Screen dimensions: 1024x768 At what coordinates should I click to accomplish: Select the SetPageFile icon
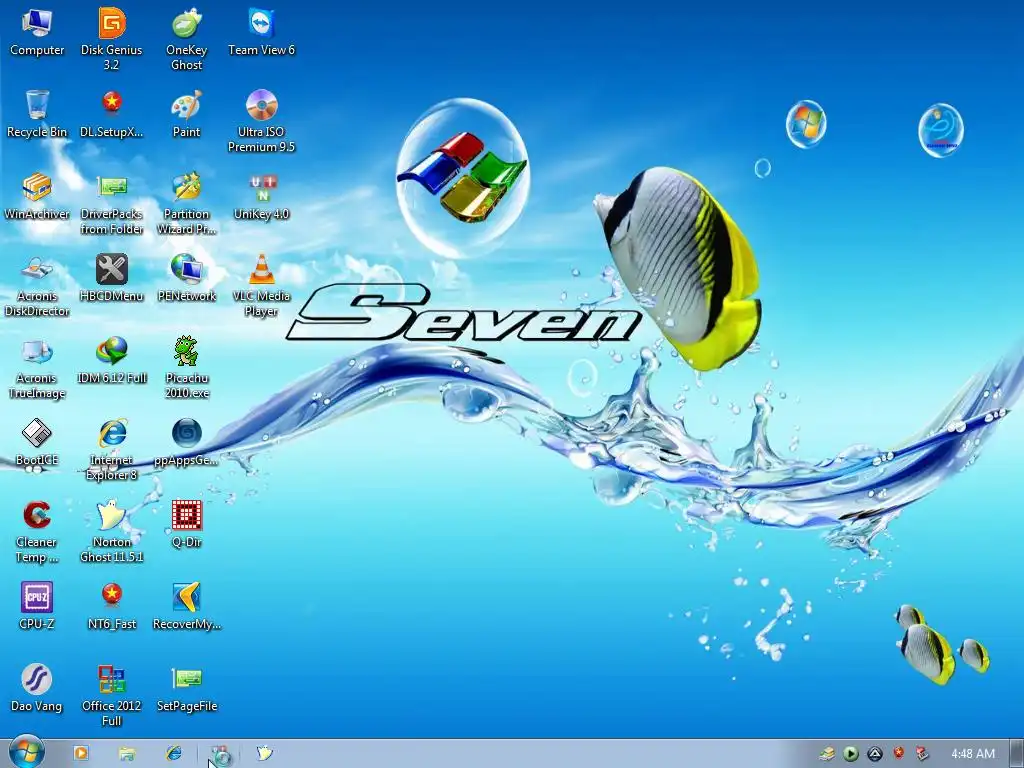click(187, 689)
